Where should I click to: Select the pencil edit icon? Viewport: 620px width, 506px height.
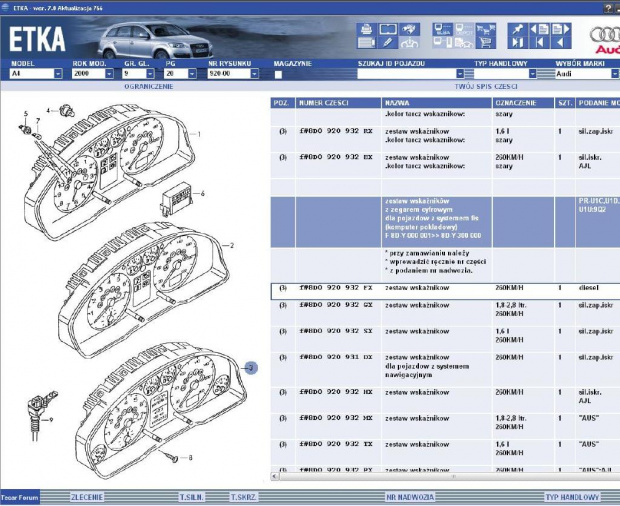388,42
